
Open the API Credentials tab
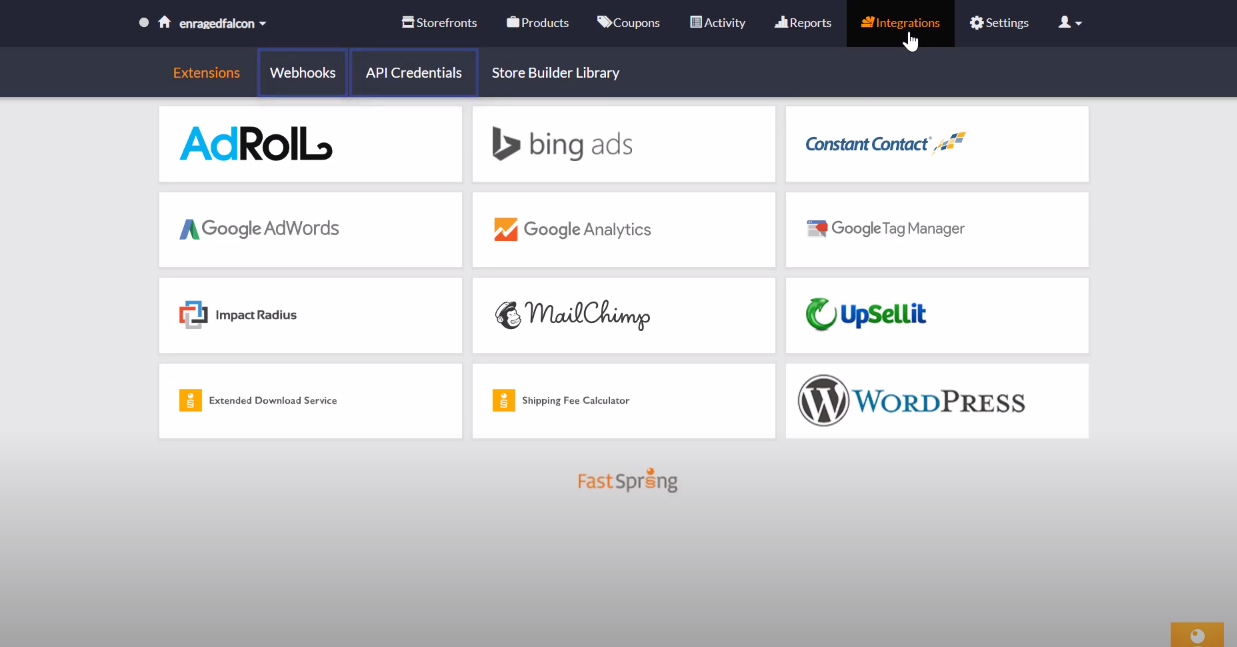tap(414, 73)
